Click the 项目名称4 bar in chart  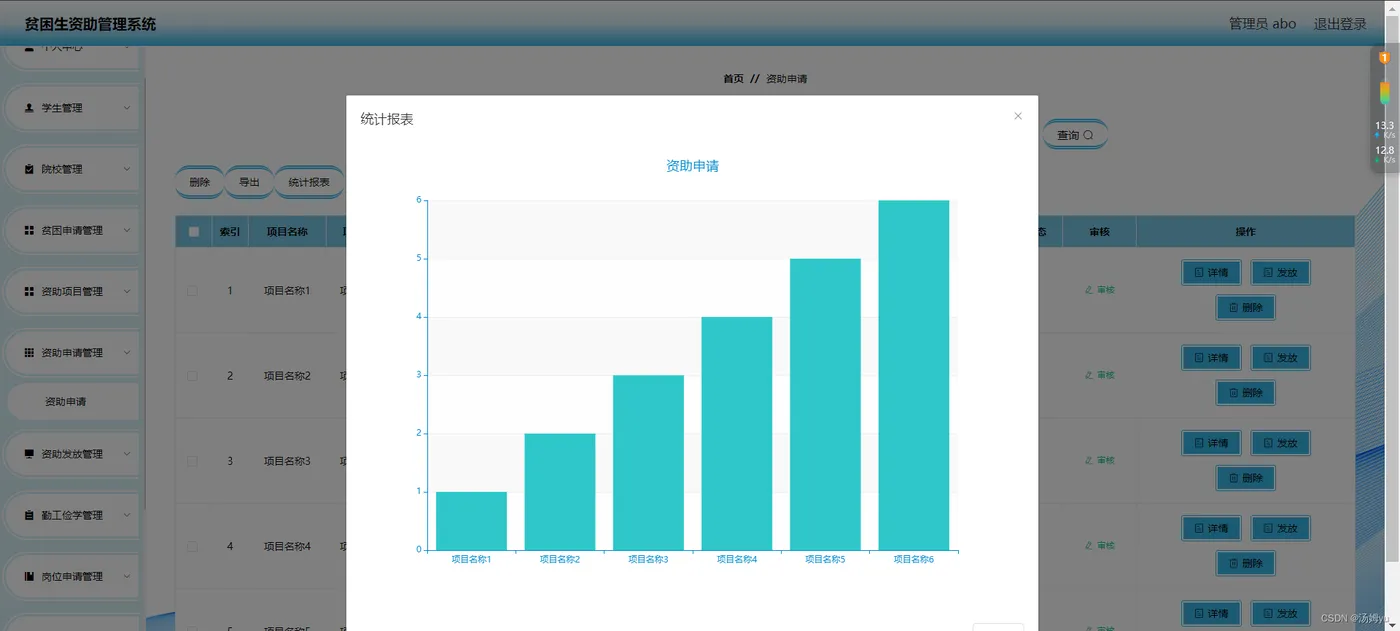pos(737,433)
